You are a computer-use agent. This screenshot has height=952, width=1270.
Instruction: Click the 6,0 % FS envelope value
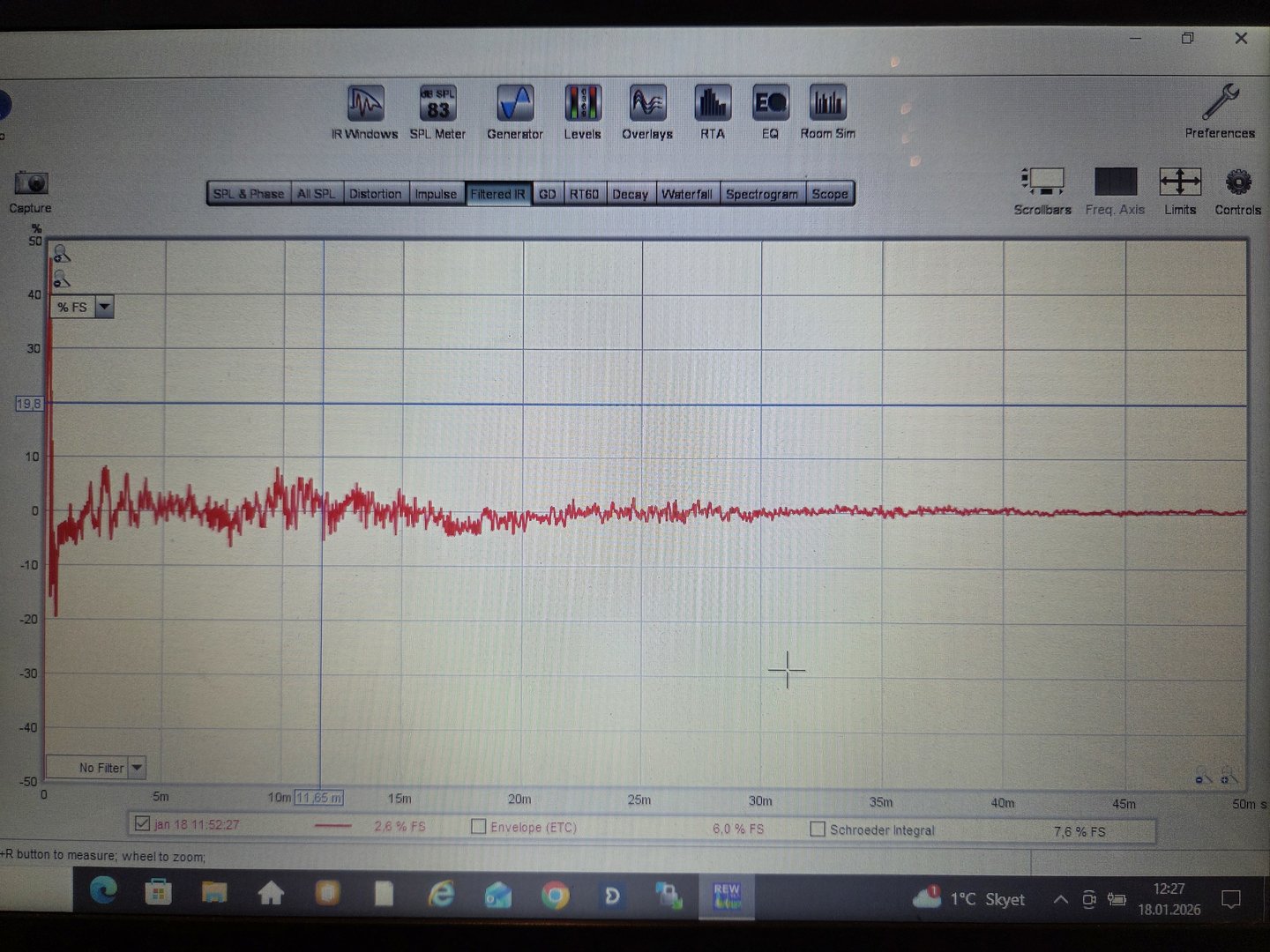738,829
